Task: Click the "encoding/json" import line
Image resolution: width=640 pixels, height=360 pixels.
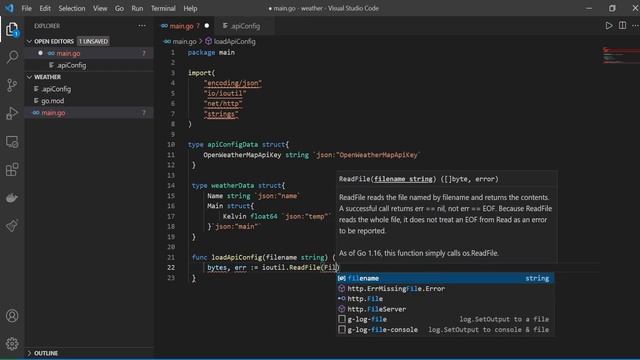Action: (233, 83)
